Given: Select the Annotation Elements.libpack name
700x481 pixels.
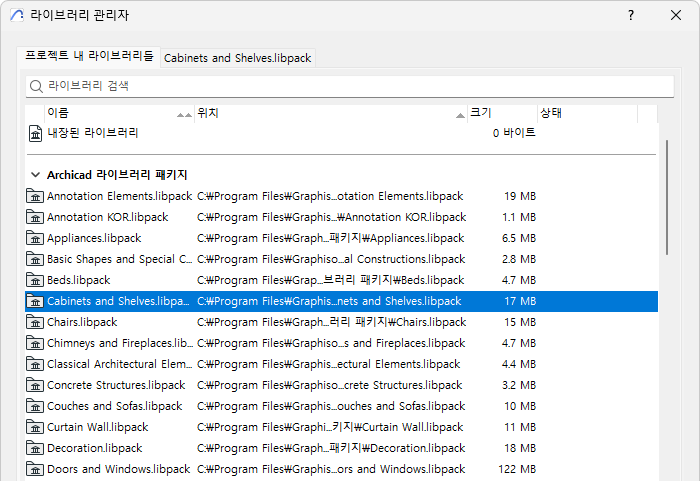Looking at the screenshot, I should point(120,196).
